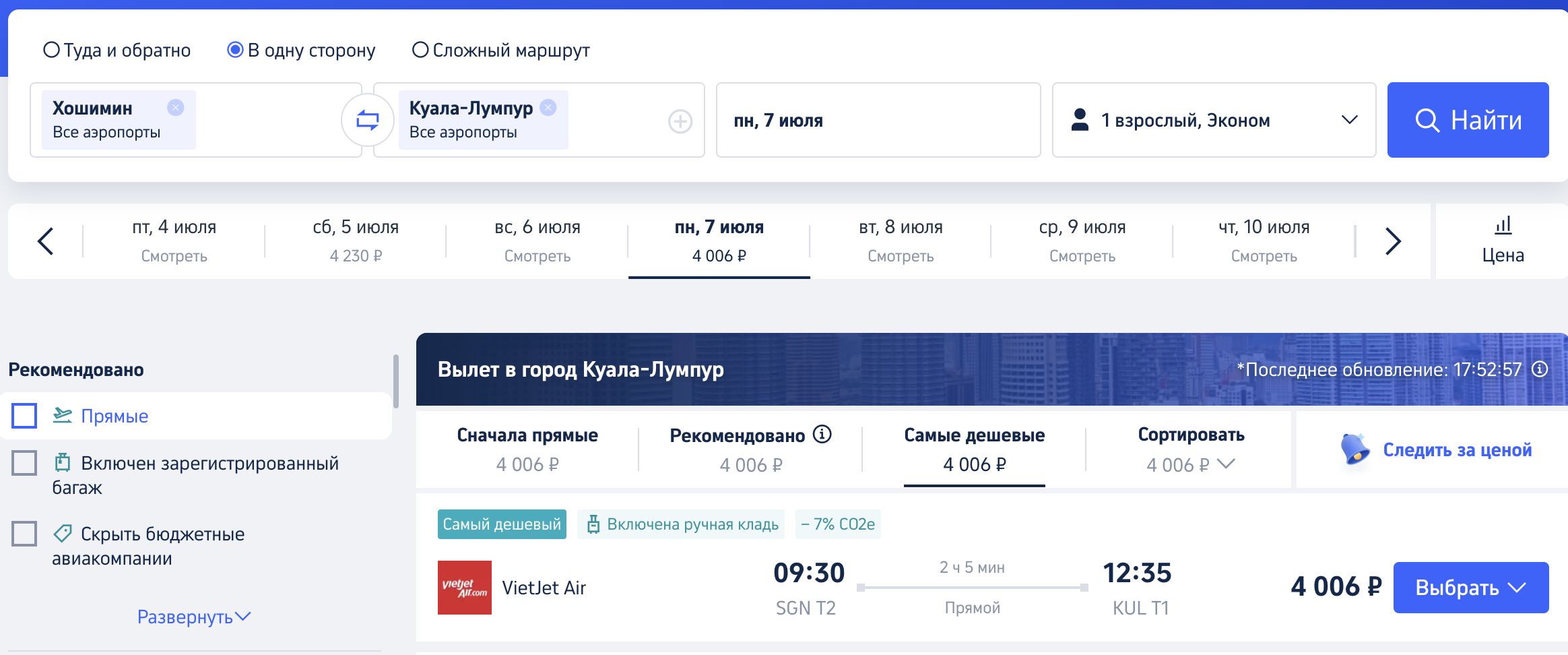
Task: Select the date tab 'сб, 5 июля'
Action: 356,241
